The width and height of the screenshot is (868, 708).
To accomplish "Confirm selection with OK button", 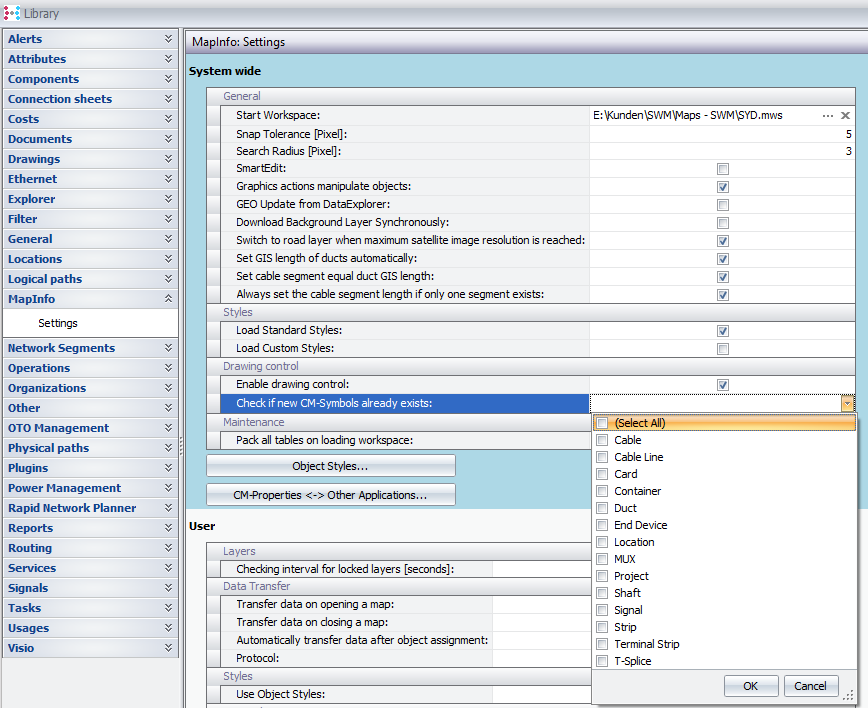I will click(x=751, y=686).
